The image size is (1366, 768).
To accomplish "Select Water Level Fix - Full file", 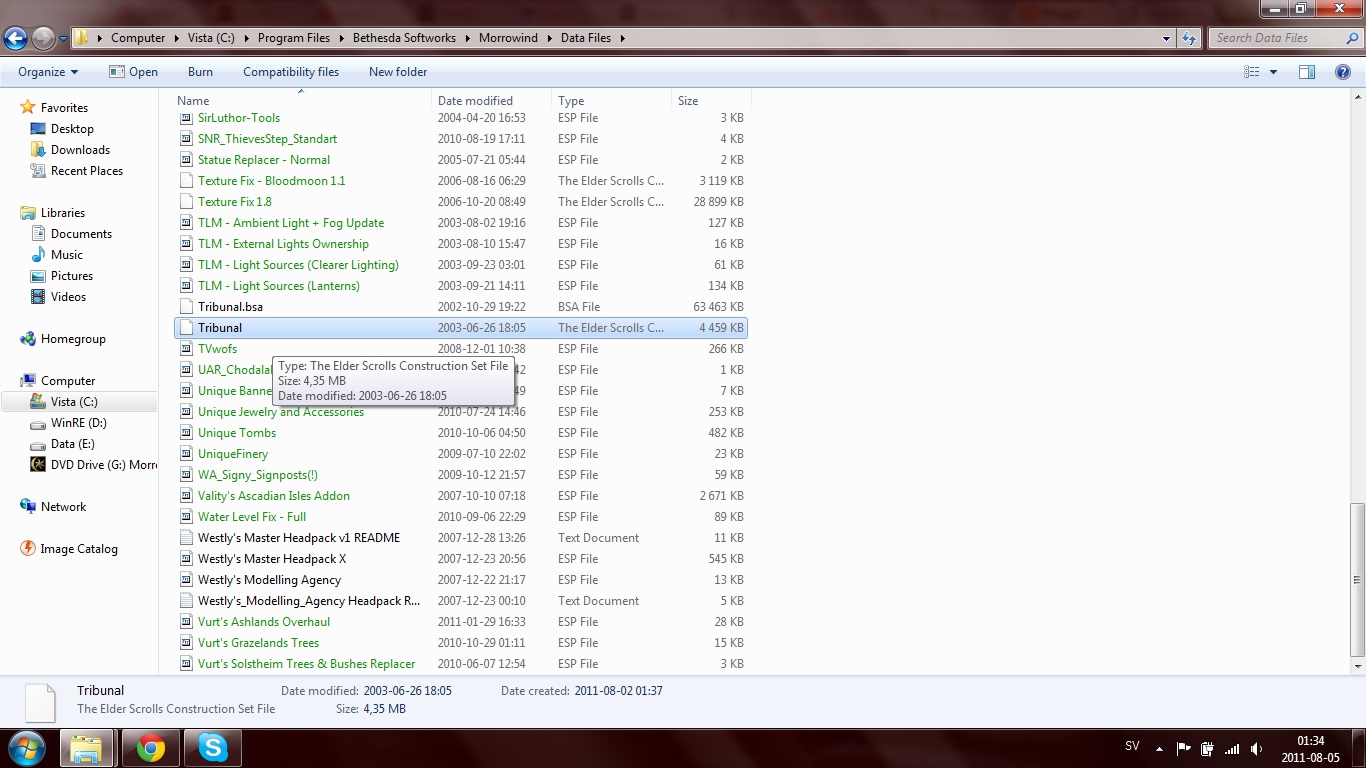I will click(x=252, y=517).
